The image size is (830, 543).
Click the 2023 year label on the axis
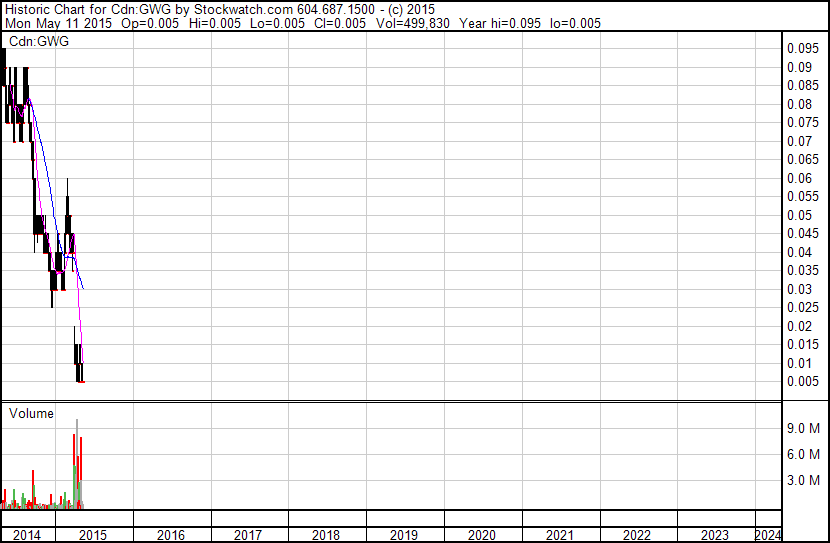[x=714, y=535]
